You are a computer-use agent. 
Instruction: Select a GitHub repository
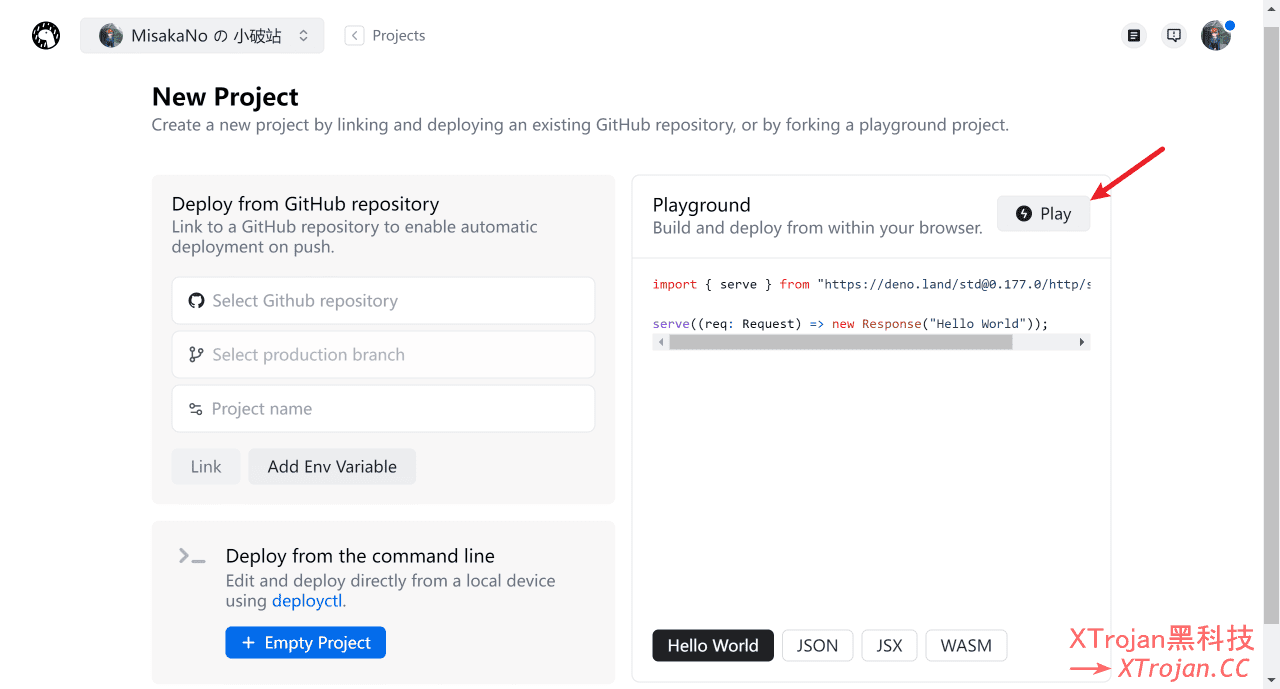point(383,301)
